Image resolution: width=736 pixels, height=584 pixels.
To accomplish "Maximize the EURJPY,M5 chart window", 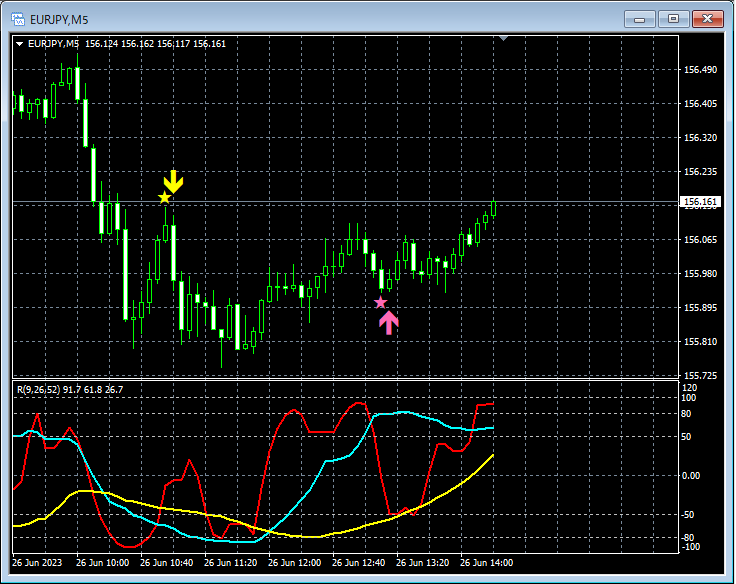I will tap(673, 19).
